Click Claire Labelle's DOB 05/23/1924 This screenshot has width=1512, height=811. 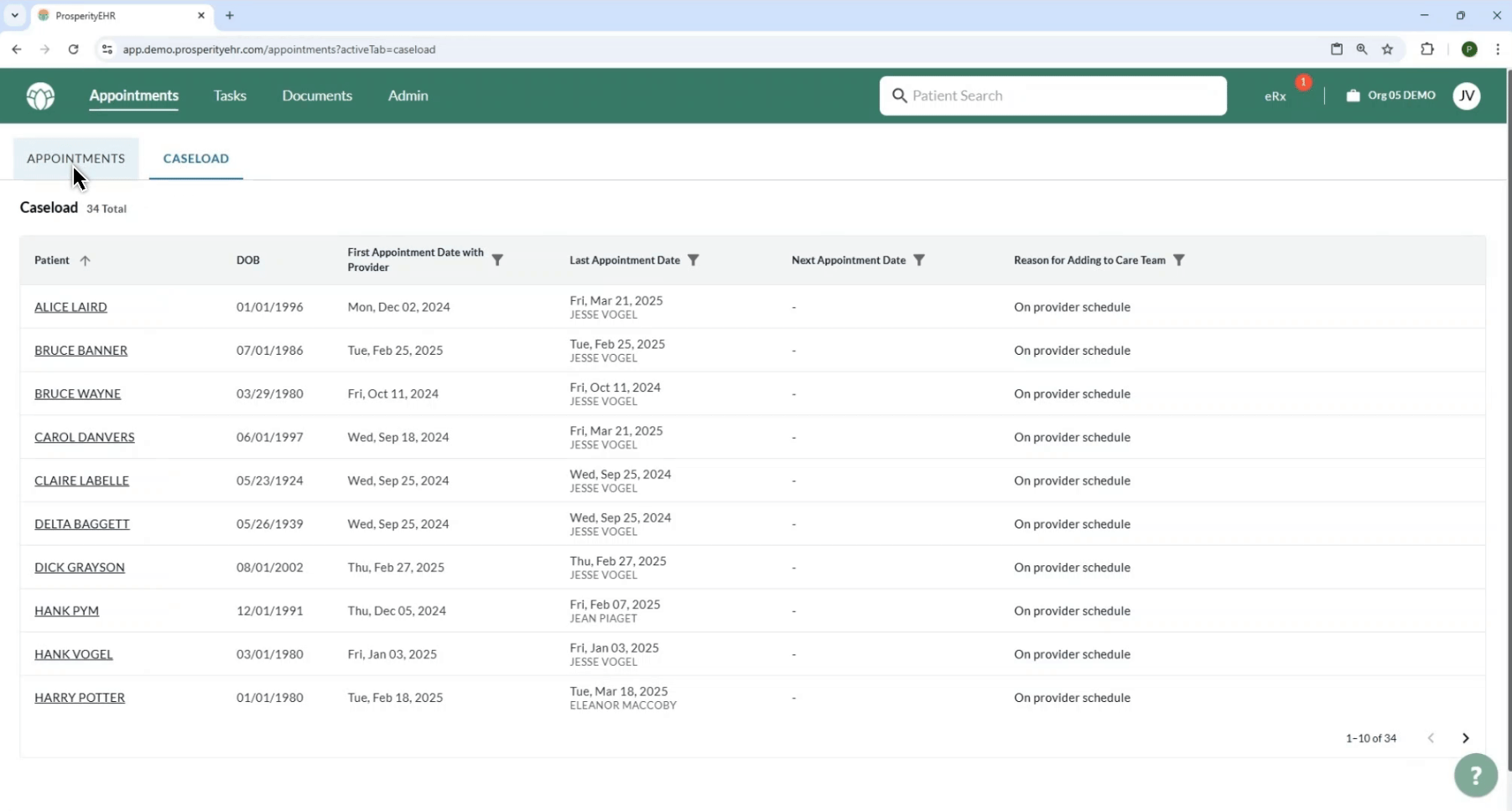pos(269,481)
